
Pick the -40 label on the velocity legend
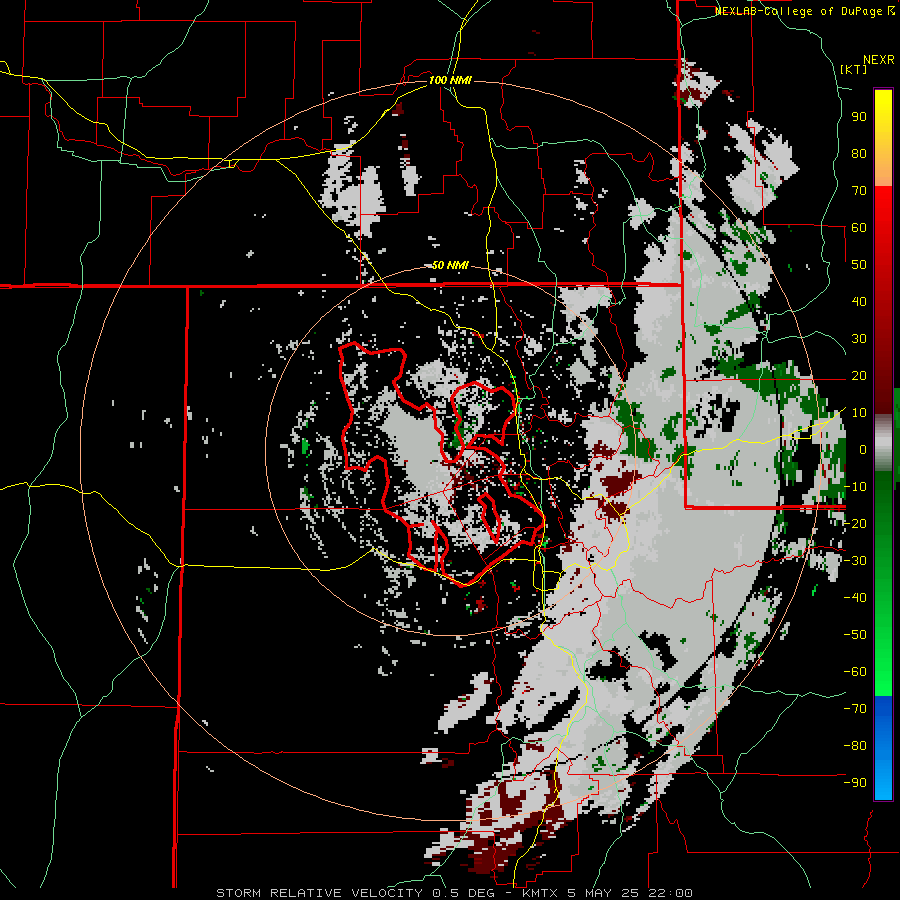(x=855, y=598)
